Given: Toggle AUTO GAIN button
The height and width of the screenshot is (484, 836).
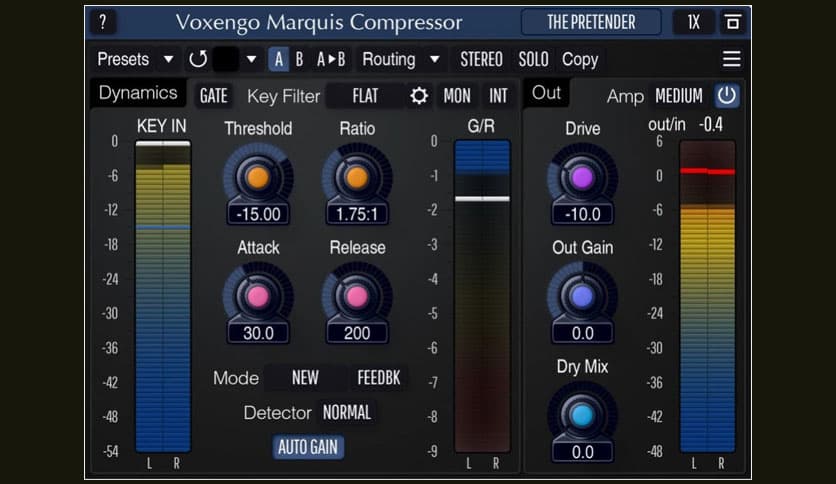Looking at the screenshot, I should tap(308, 447).
